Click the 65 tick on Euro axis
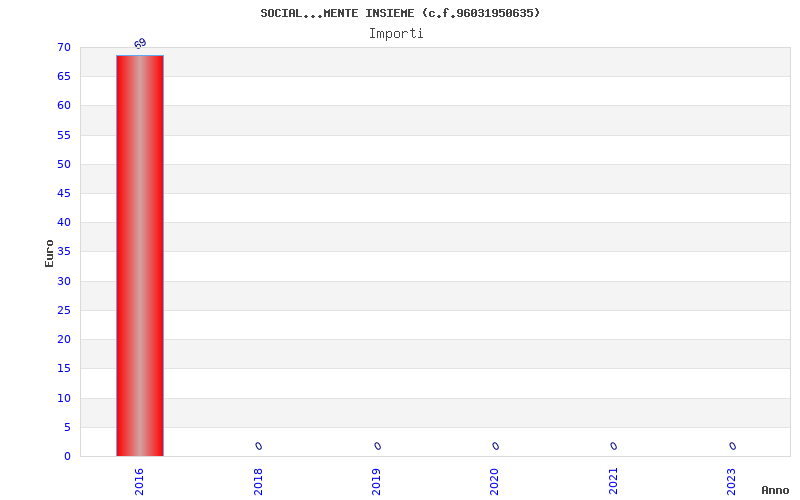800x500 pixels. click(x=64, y=77)
